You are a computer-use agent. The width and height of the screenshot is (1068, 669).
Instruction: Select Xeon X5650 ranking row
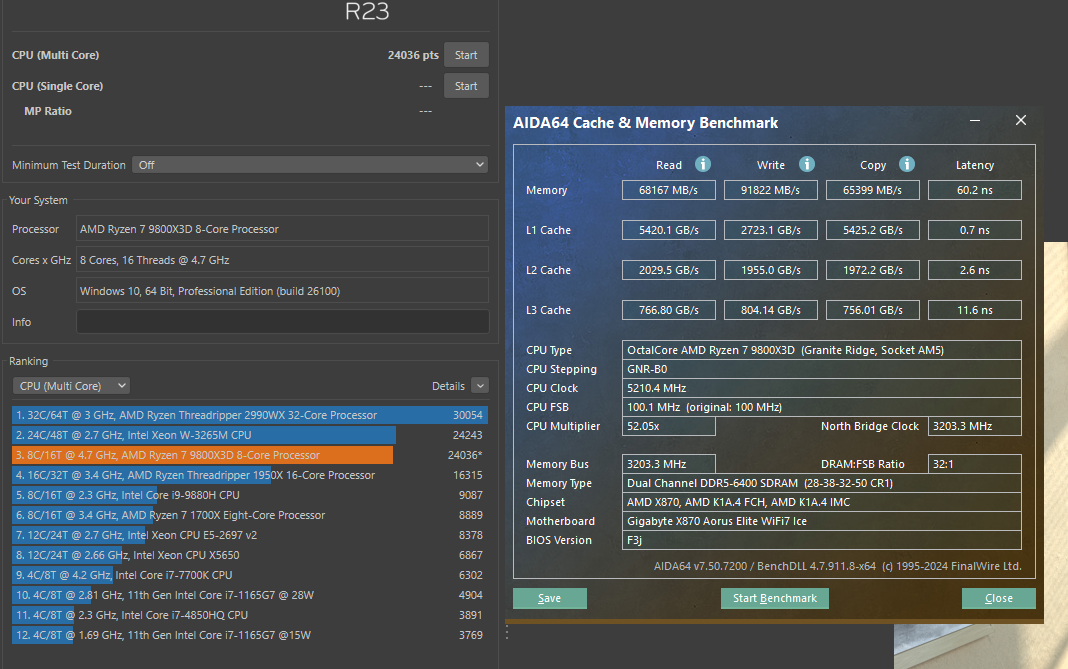click(x=249, y=555)
